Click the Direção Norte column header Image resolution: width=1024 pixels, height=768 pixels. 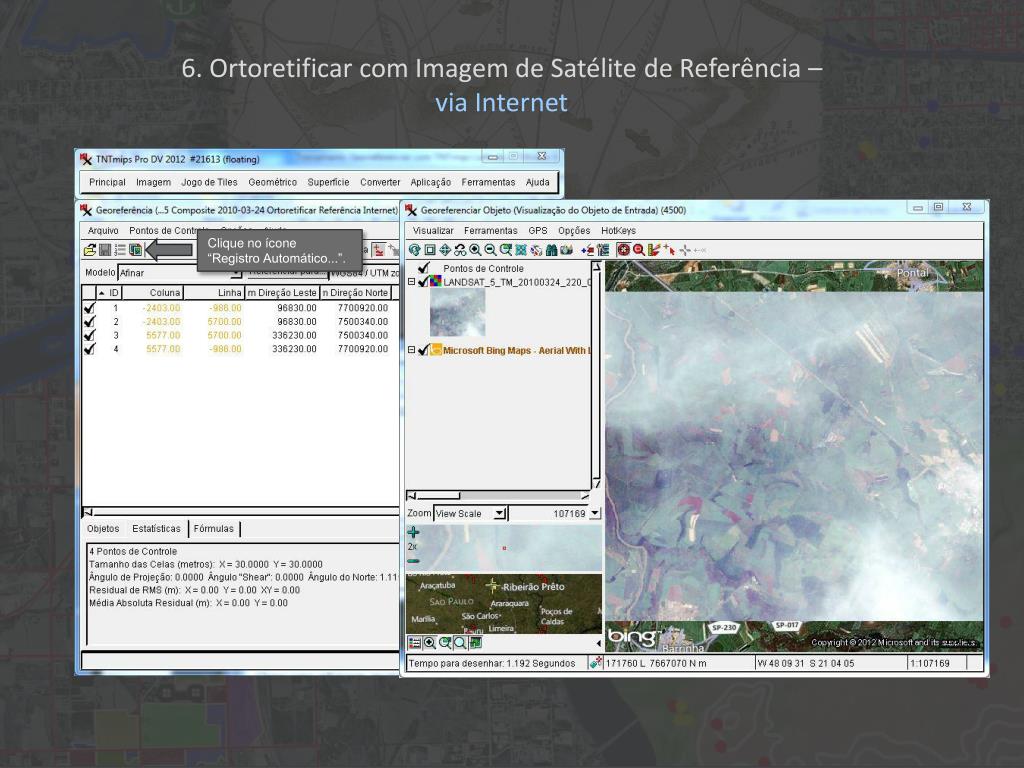[355, 293]
